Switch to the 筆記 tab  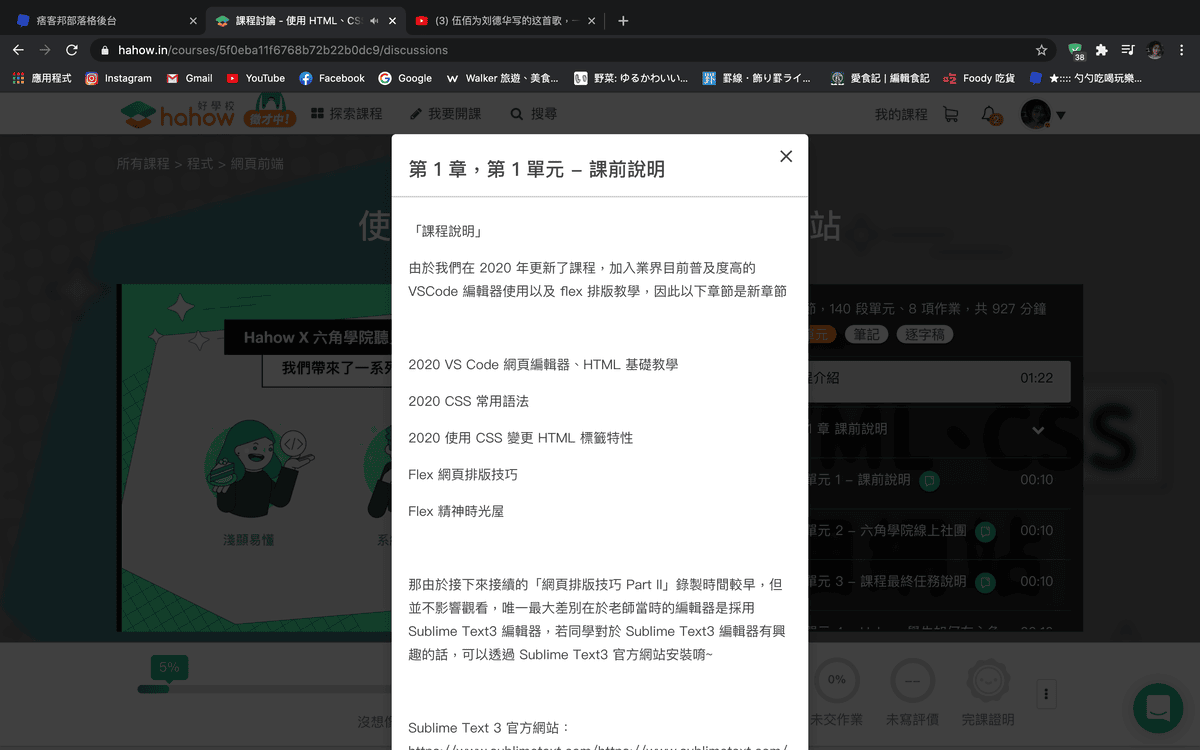[x=866, y=335]
